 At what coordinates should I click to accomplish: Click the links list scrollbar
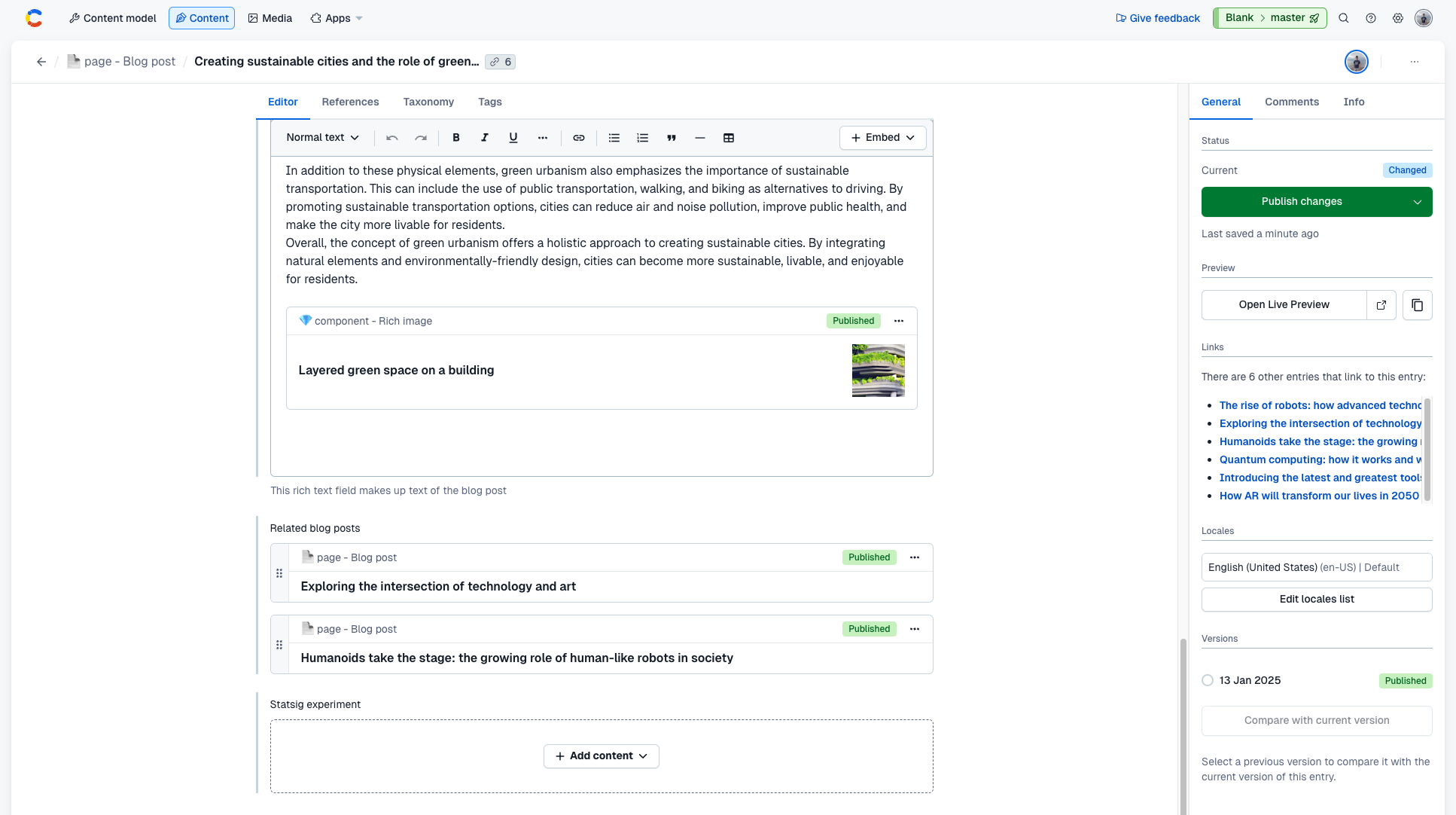click(1427, 450)
